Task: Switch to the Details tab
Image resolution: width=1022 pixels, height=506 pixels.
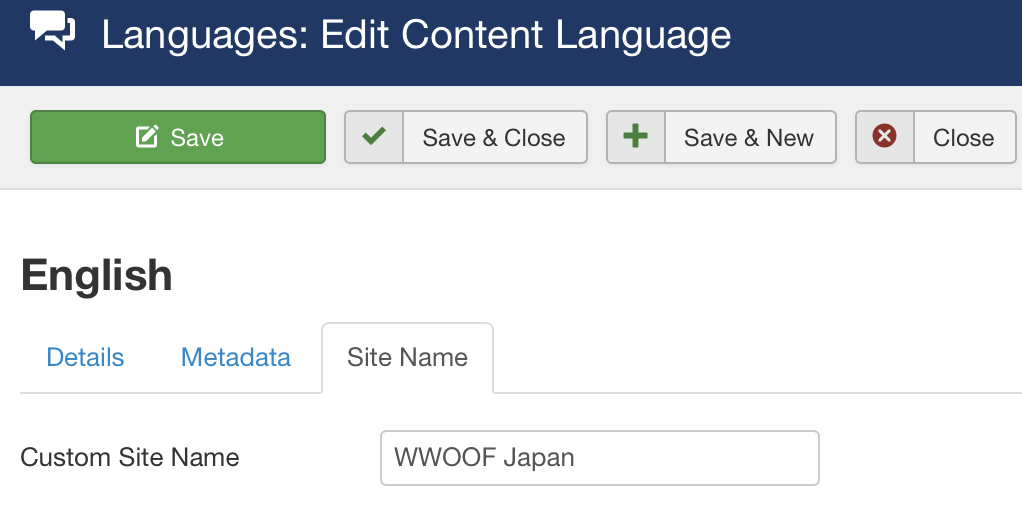Action: (85, 357)
